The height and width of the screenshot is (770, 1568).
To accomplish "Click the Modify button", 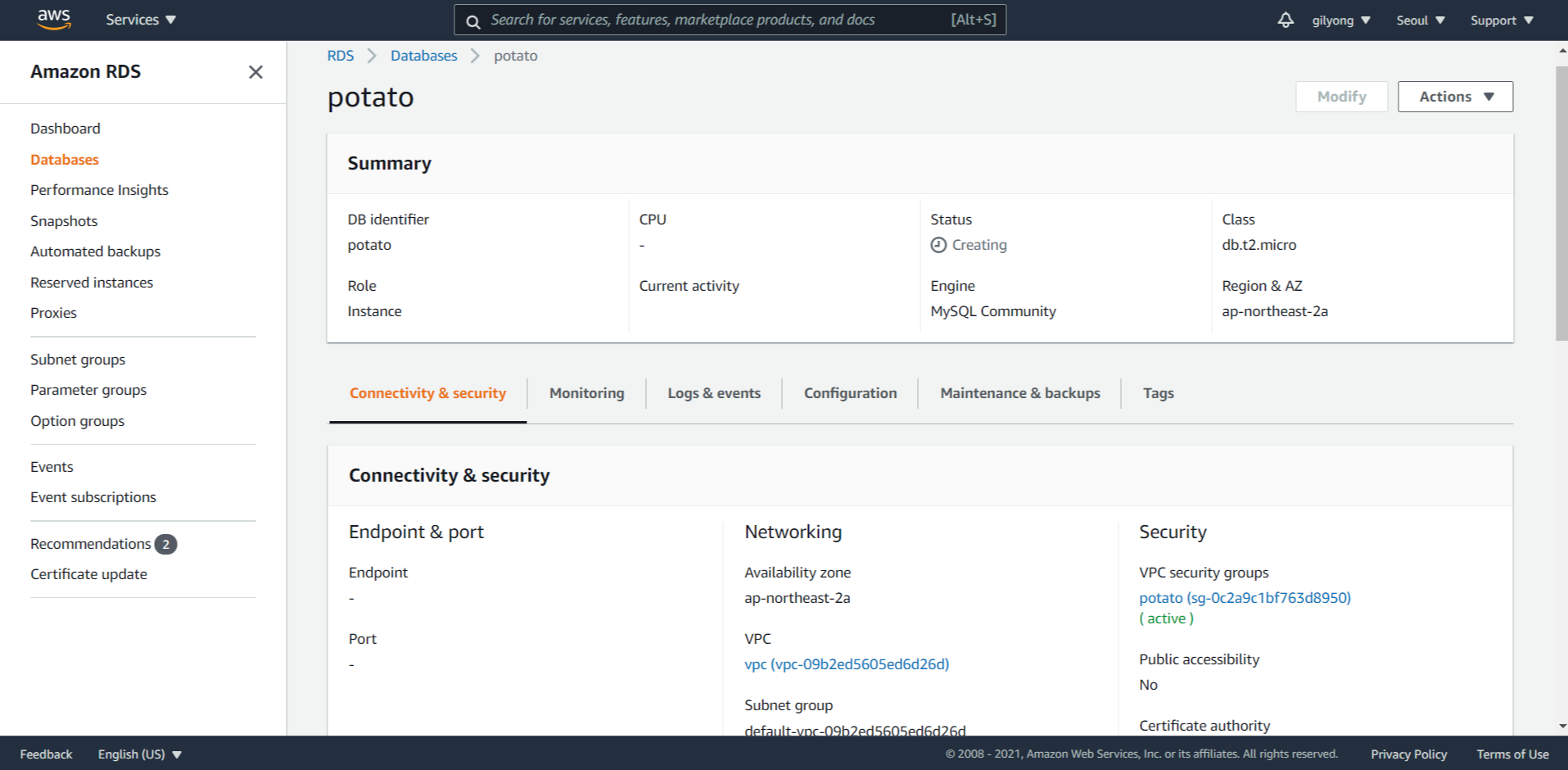I will 1341,97.
